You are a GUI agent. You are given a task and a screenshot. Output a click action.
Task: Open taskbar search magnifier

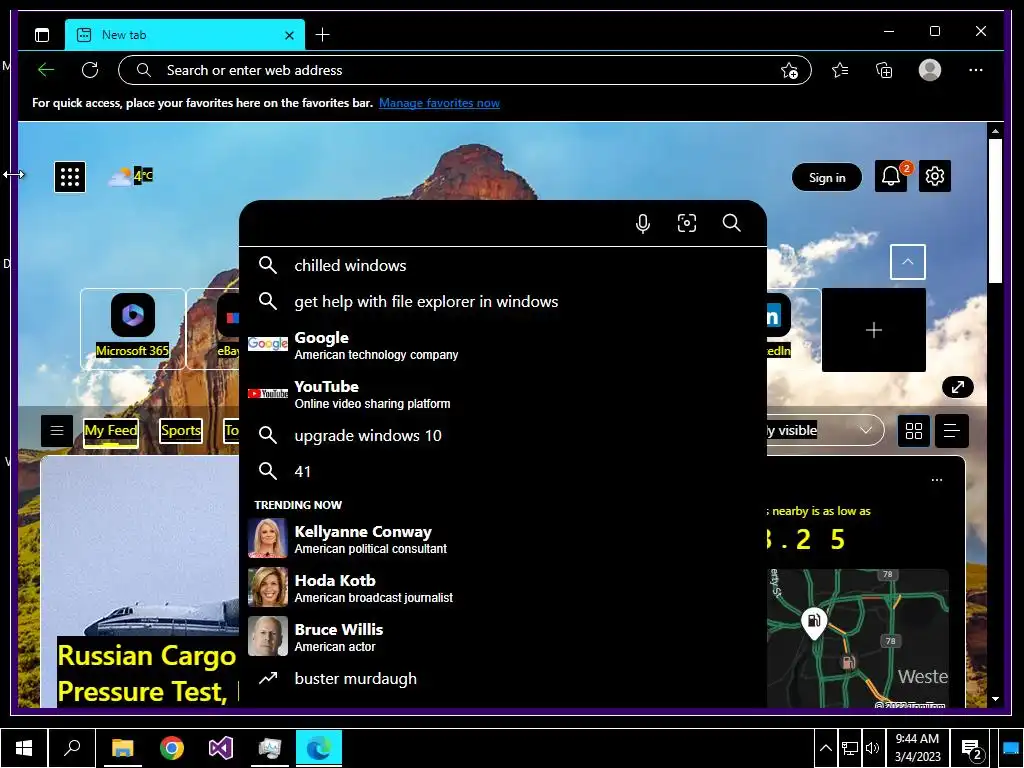pos(72,748)
